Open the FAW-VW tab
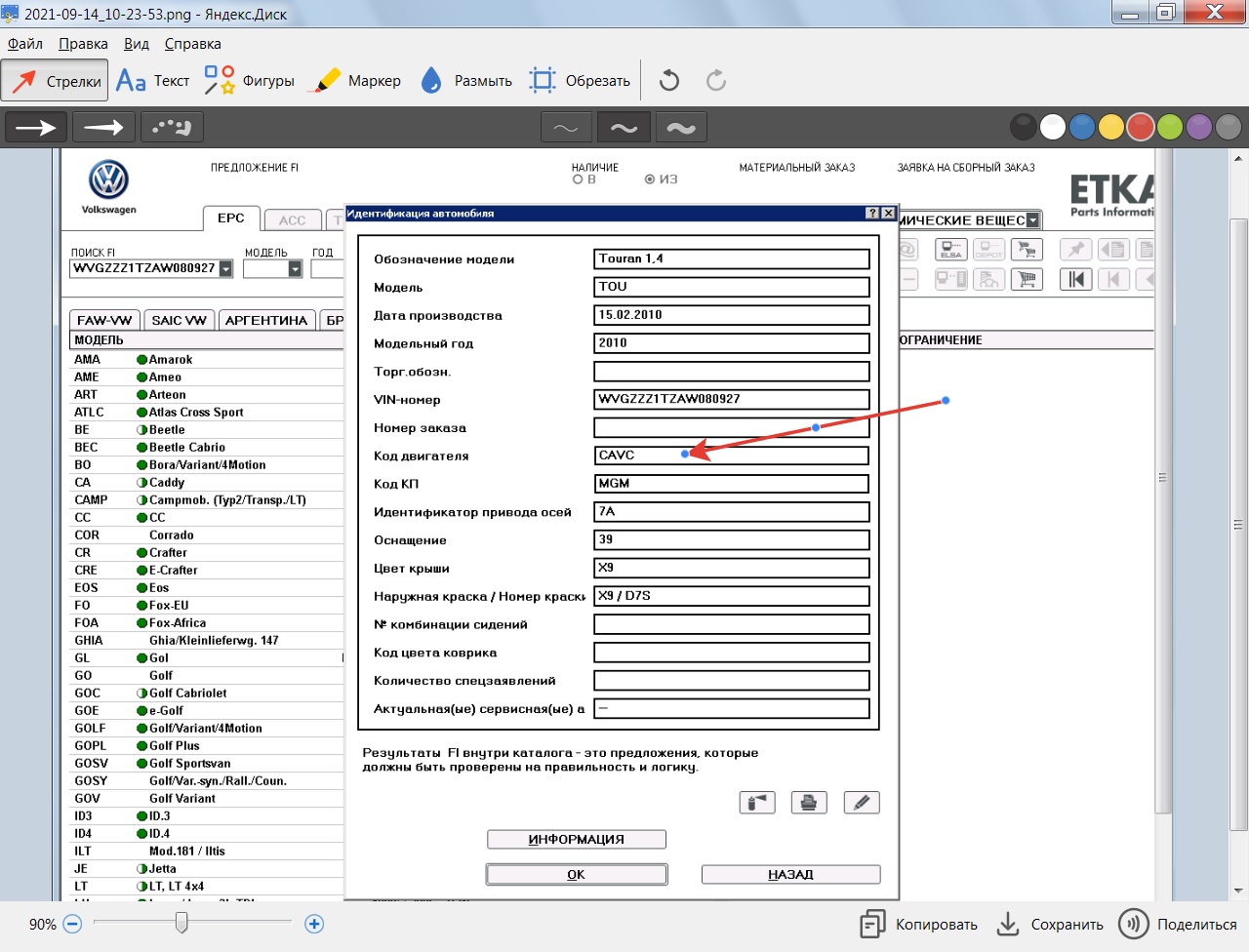This screenshot has height=952, width=1249. pyautogui.click(x=104, y=320)
